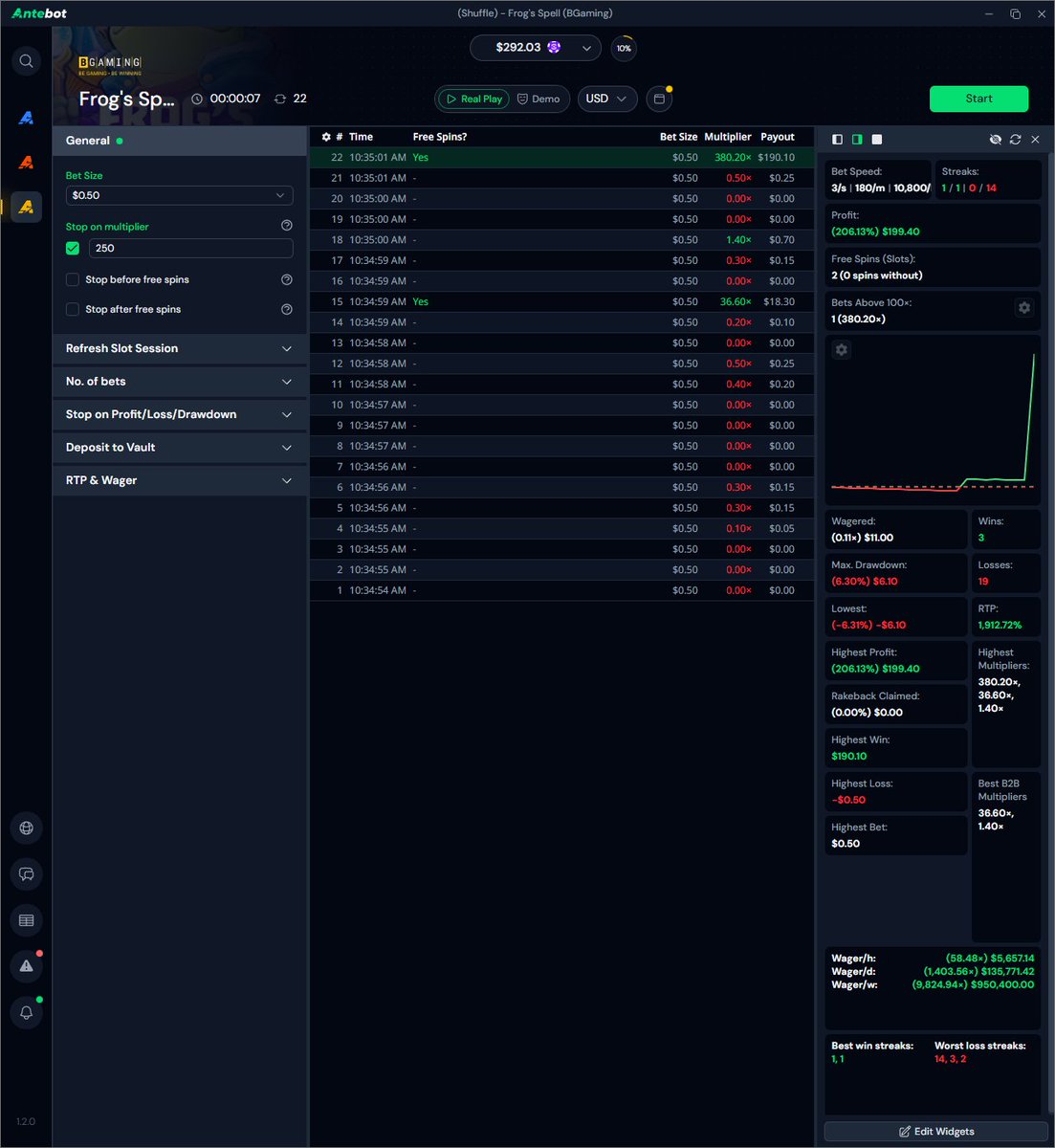This screenshot has height=1148, width=1055.
Task: Click the 10% progress ring indicator
Action: coord(624,48)
